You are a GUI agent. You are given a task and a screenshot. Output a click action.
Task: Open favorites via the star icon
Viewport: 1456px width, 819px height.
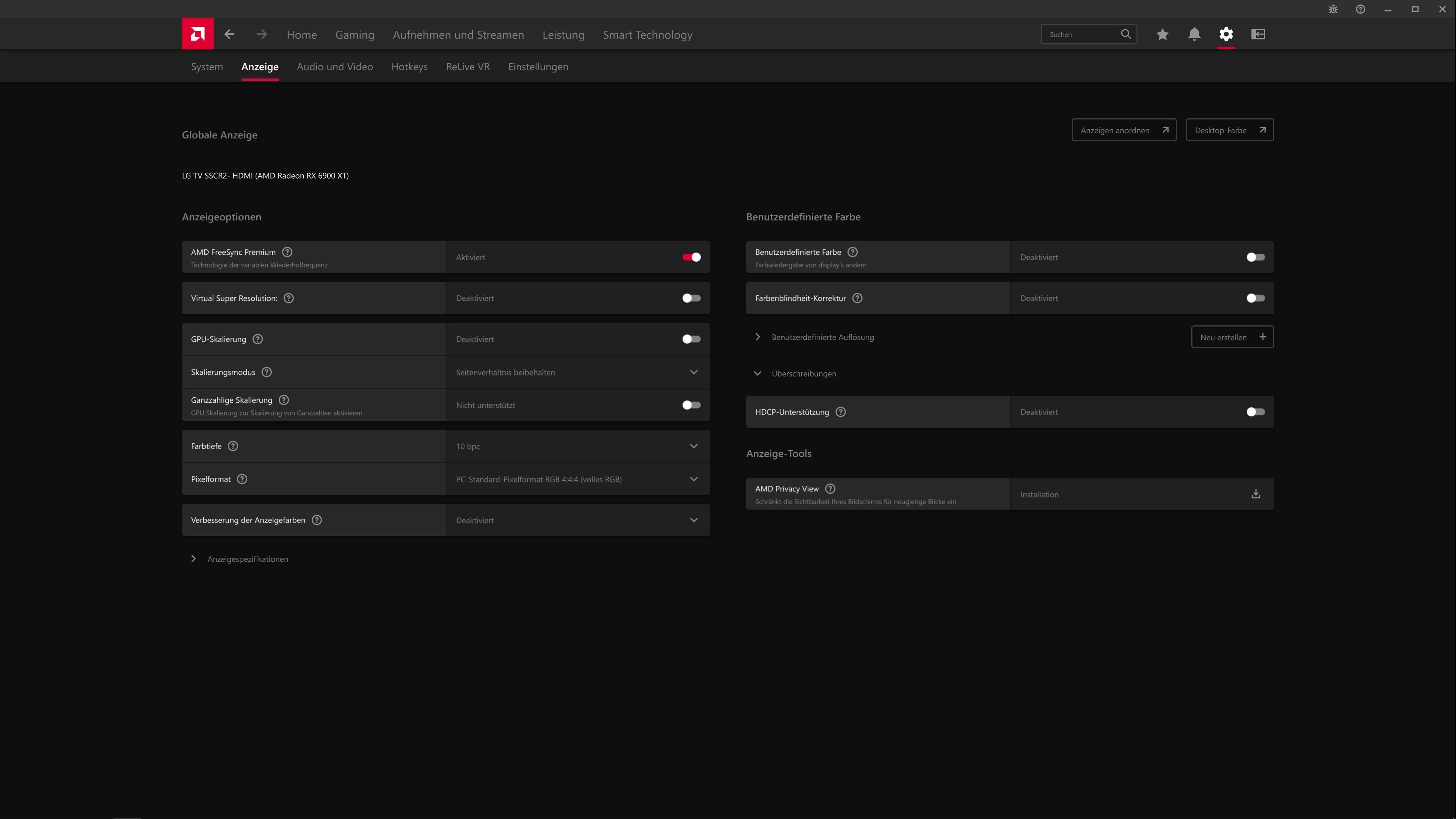point(1162,35)
